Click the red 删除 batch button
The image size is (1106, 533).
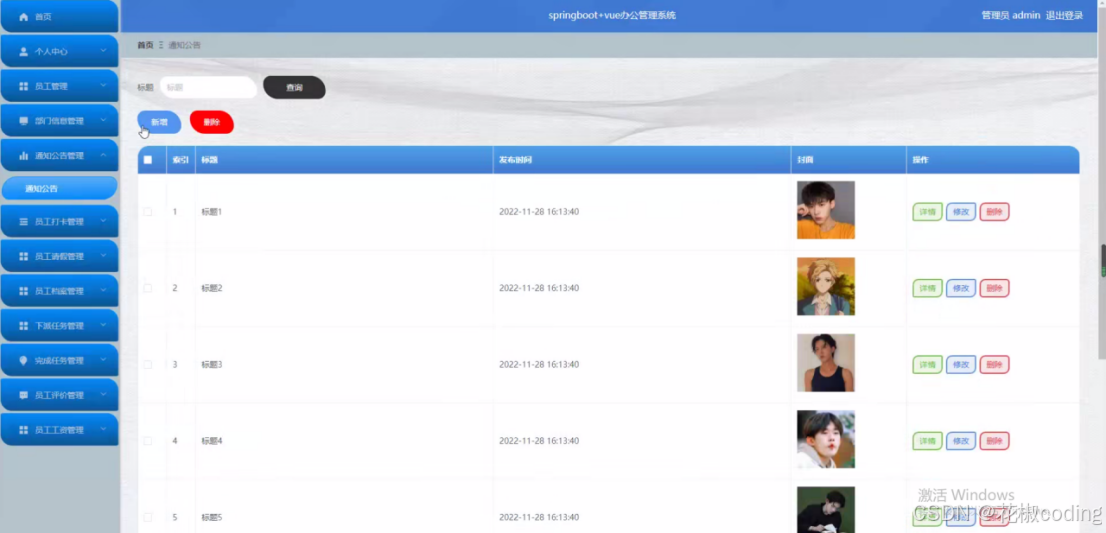point(212,122)
